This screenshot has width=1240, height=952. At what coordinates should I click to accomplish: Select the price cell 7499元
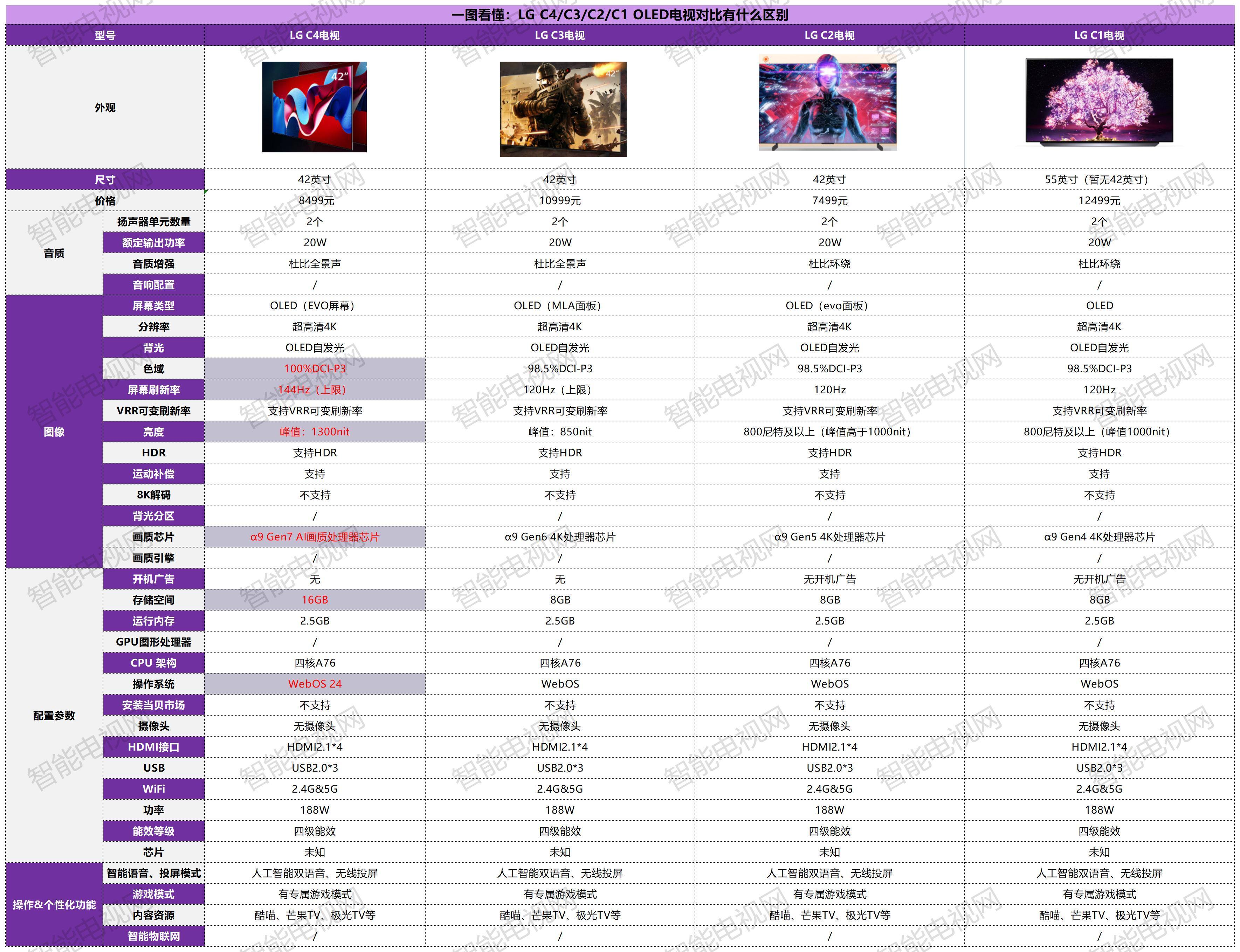coord(830,201)
